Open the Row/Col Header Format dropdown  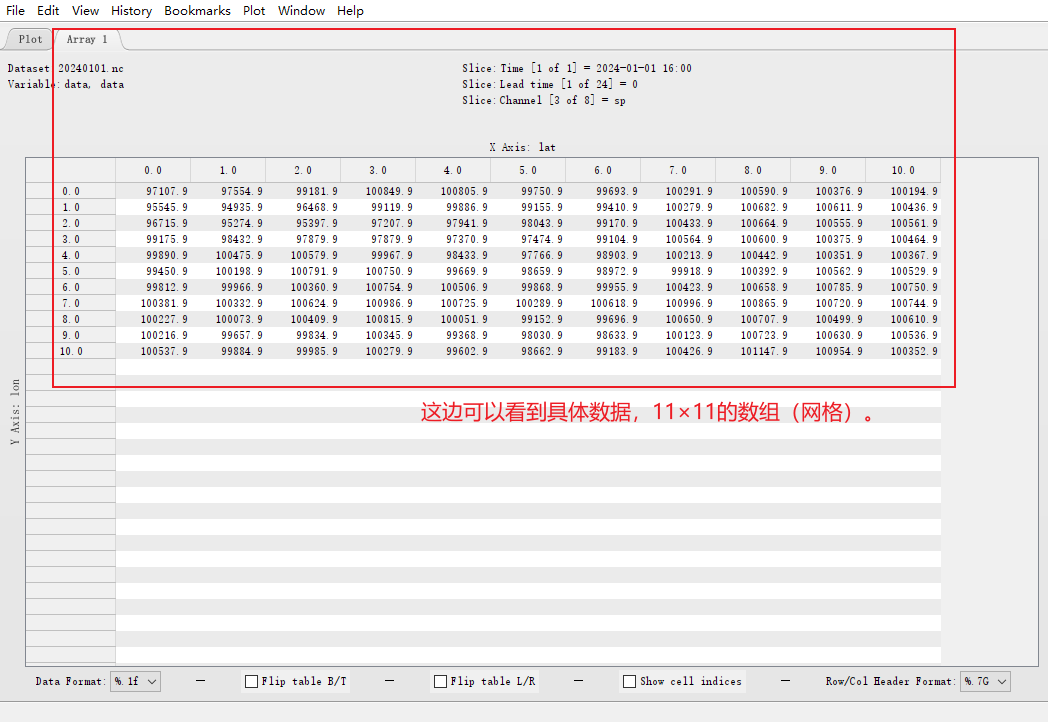985,681
